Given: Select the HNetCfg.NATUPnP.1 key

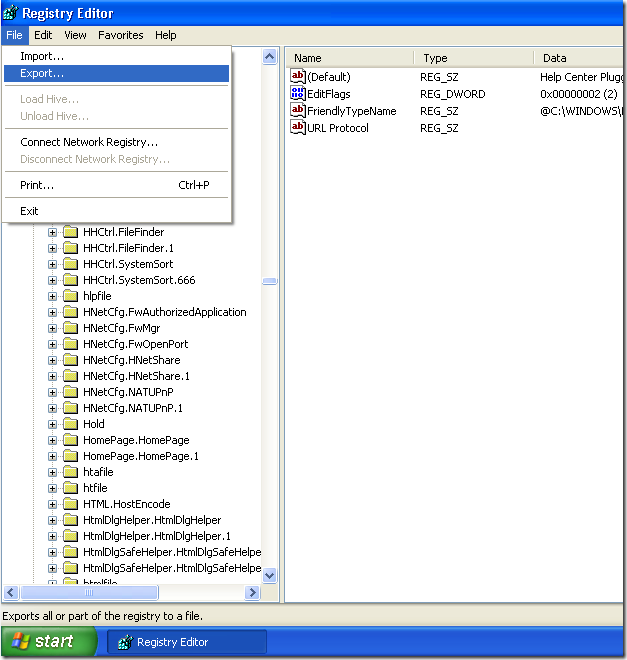Looking at the screenshot, I should (133, 408).
